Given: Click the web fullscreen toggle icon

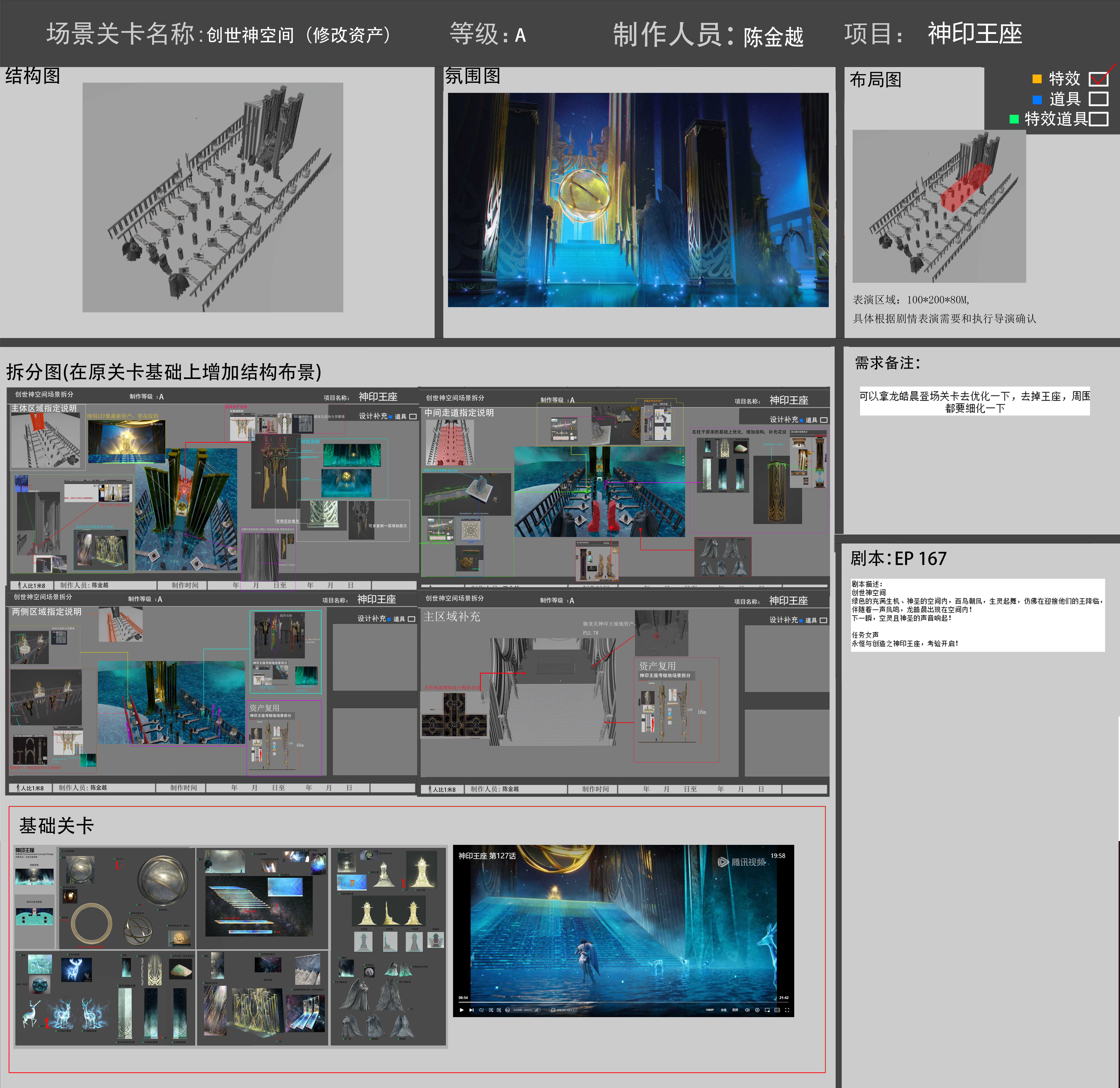Looking at the screenshot, I should [777, 1010].
